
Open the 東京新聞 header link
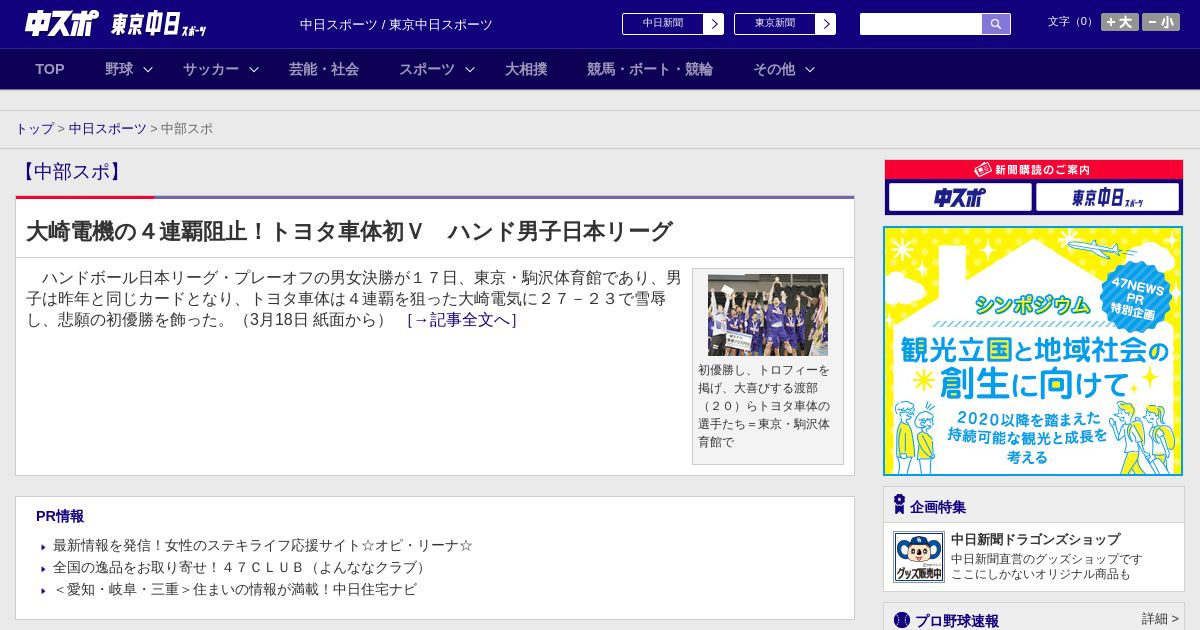click(775, 24)
